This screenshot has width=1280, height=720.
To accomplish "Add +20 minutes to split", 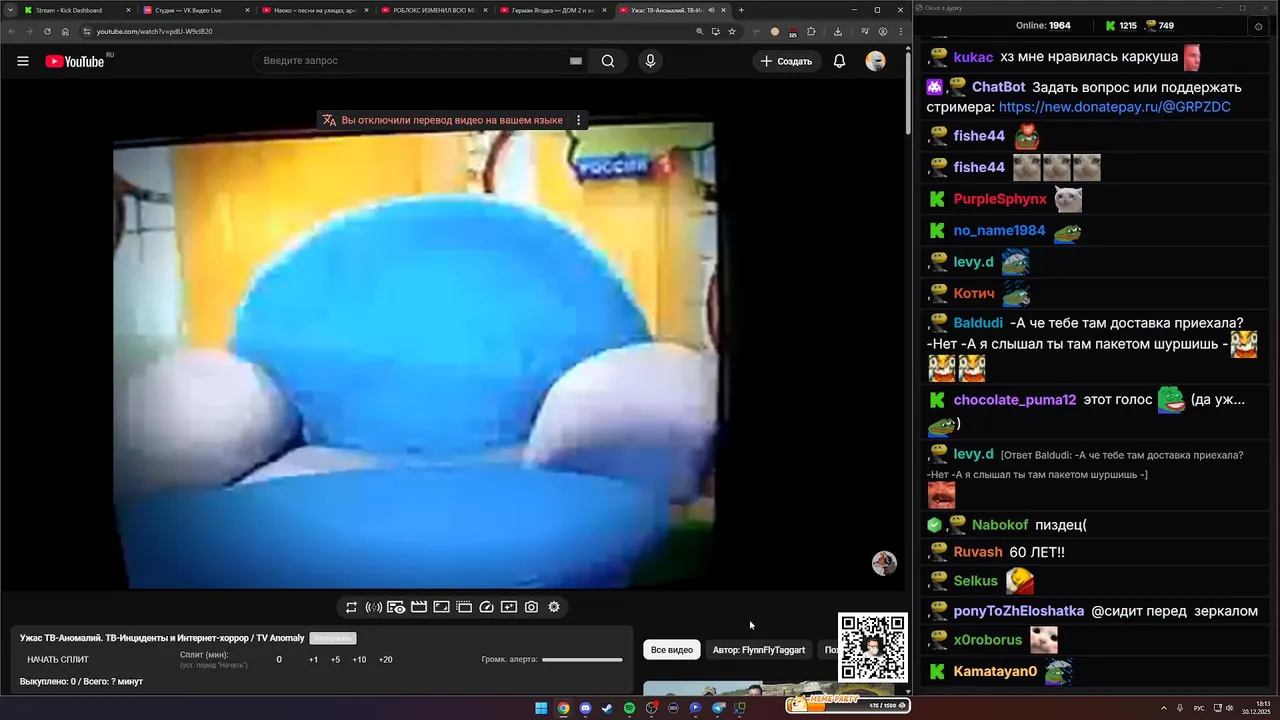I will click(385, 660).
